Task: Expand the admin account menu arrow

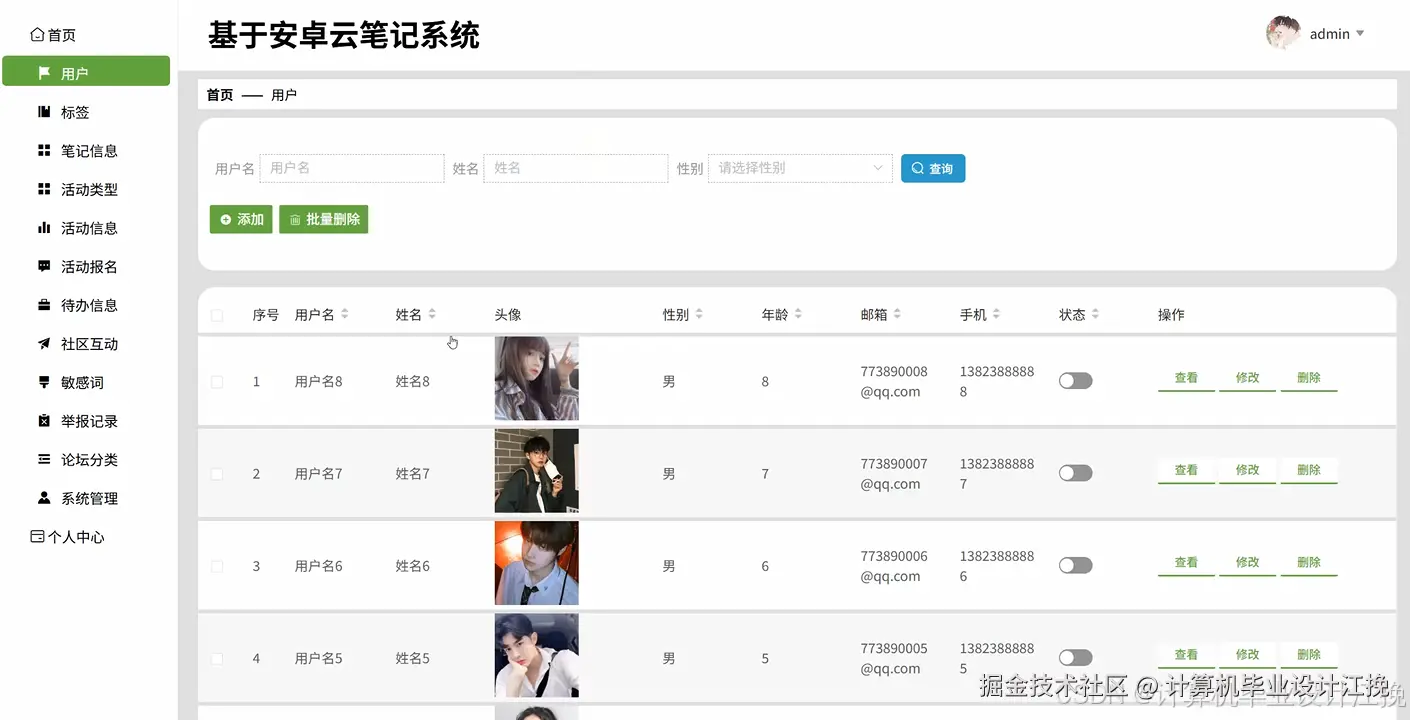Action: click(x=1359, y=34)
